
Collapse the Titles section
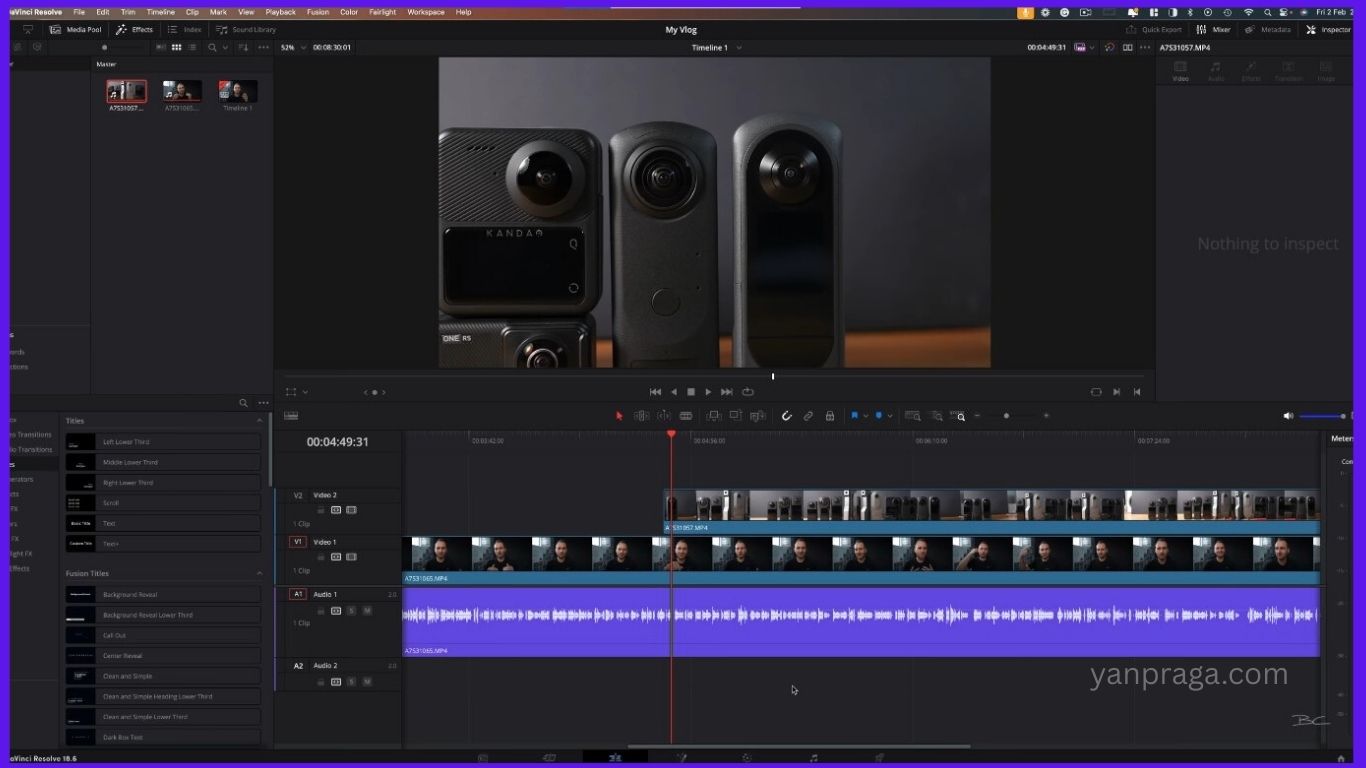pos(260,421)
